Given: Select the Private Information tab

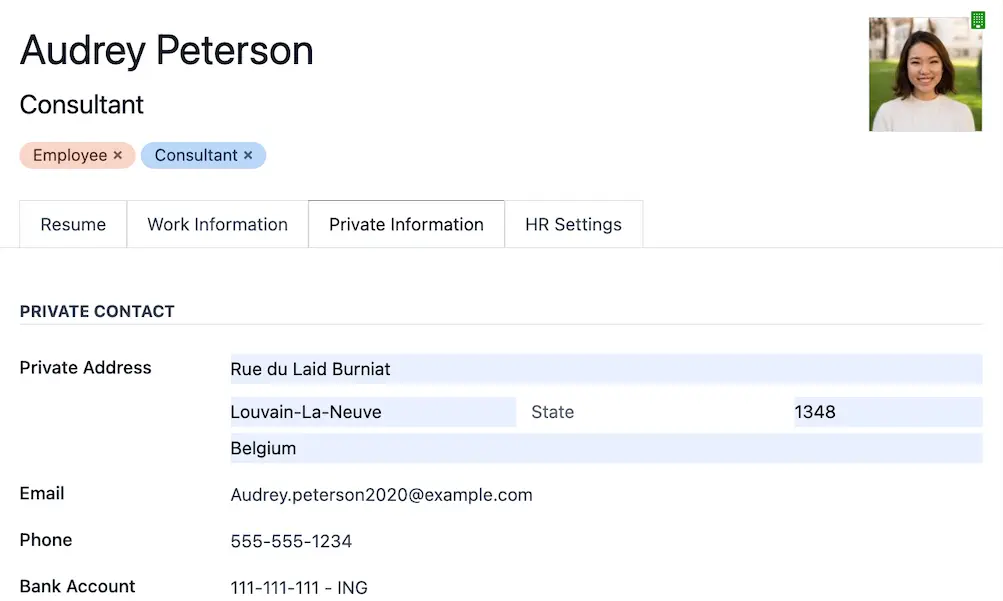Looking at the screenshot, I should click(x=406, y=224).
